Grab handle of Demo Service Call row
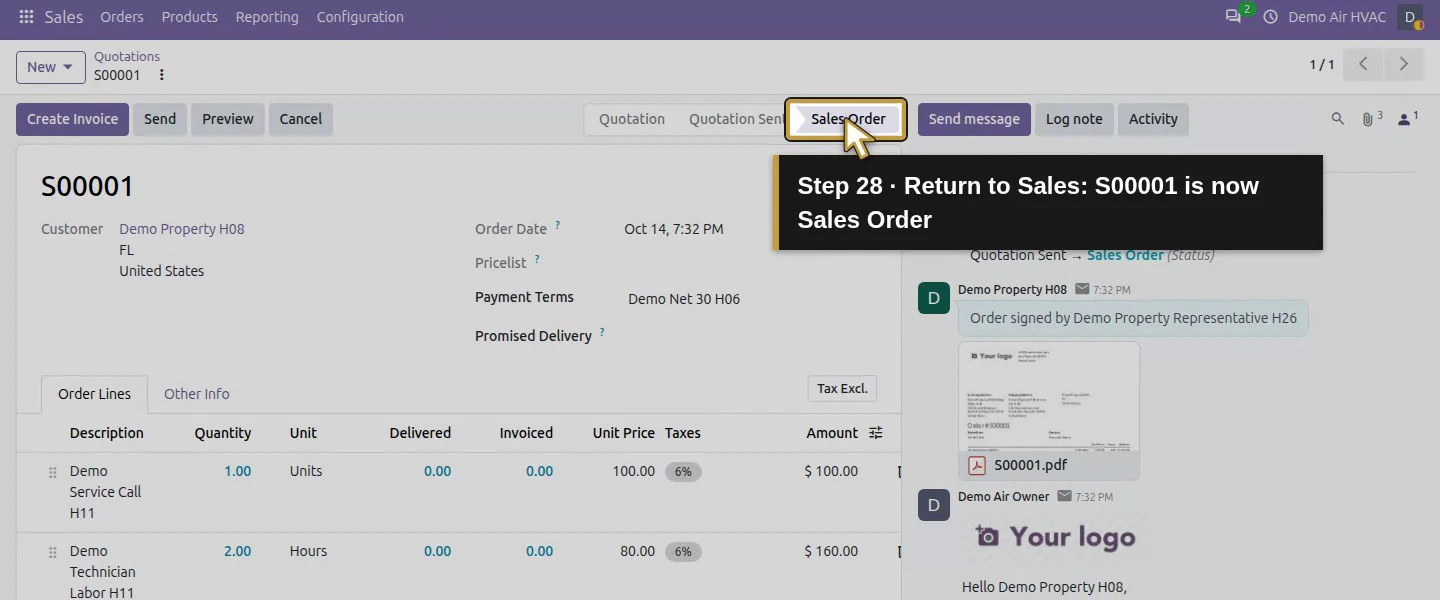This screenshot has height=600, width=1440. coord(53,472)
